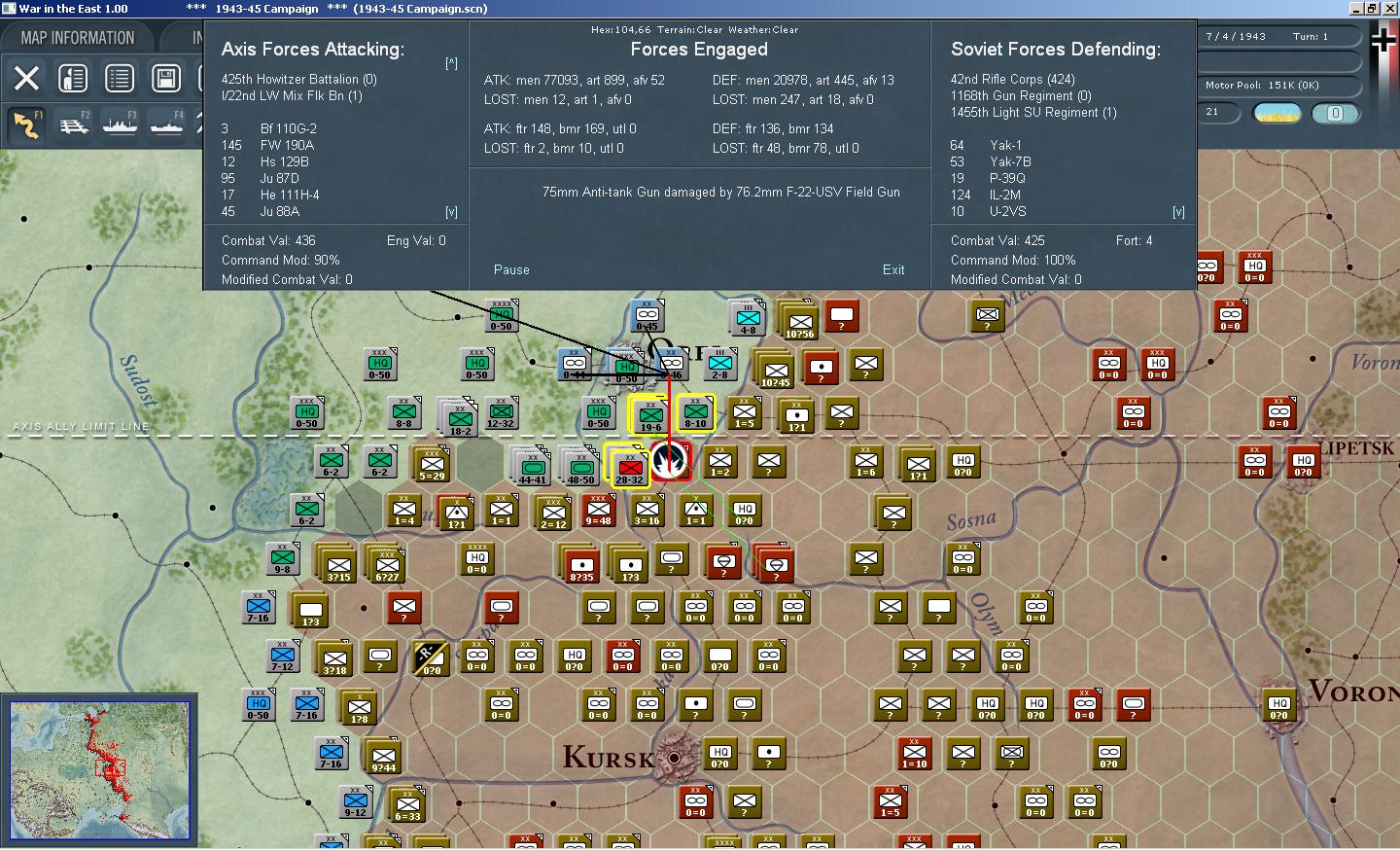Select the 48-50 panzer unit stack
This screenshot has height=852, width=1400.
[x=580, y=466]
